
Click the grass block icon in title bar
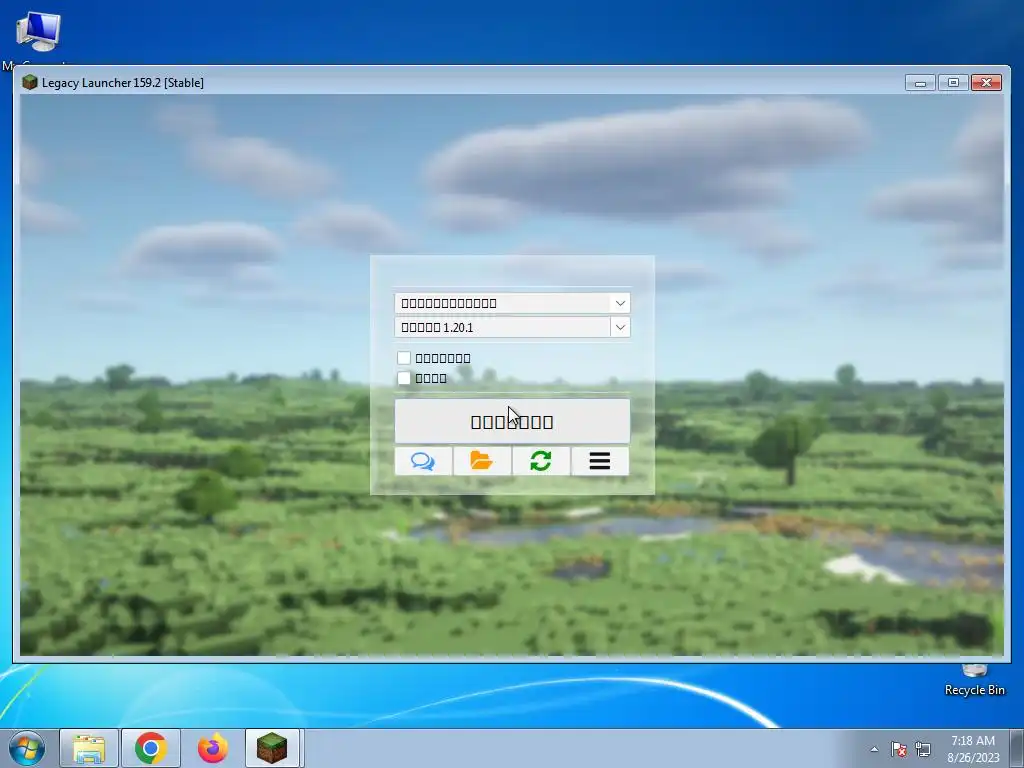click(29, 82)
